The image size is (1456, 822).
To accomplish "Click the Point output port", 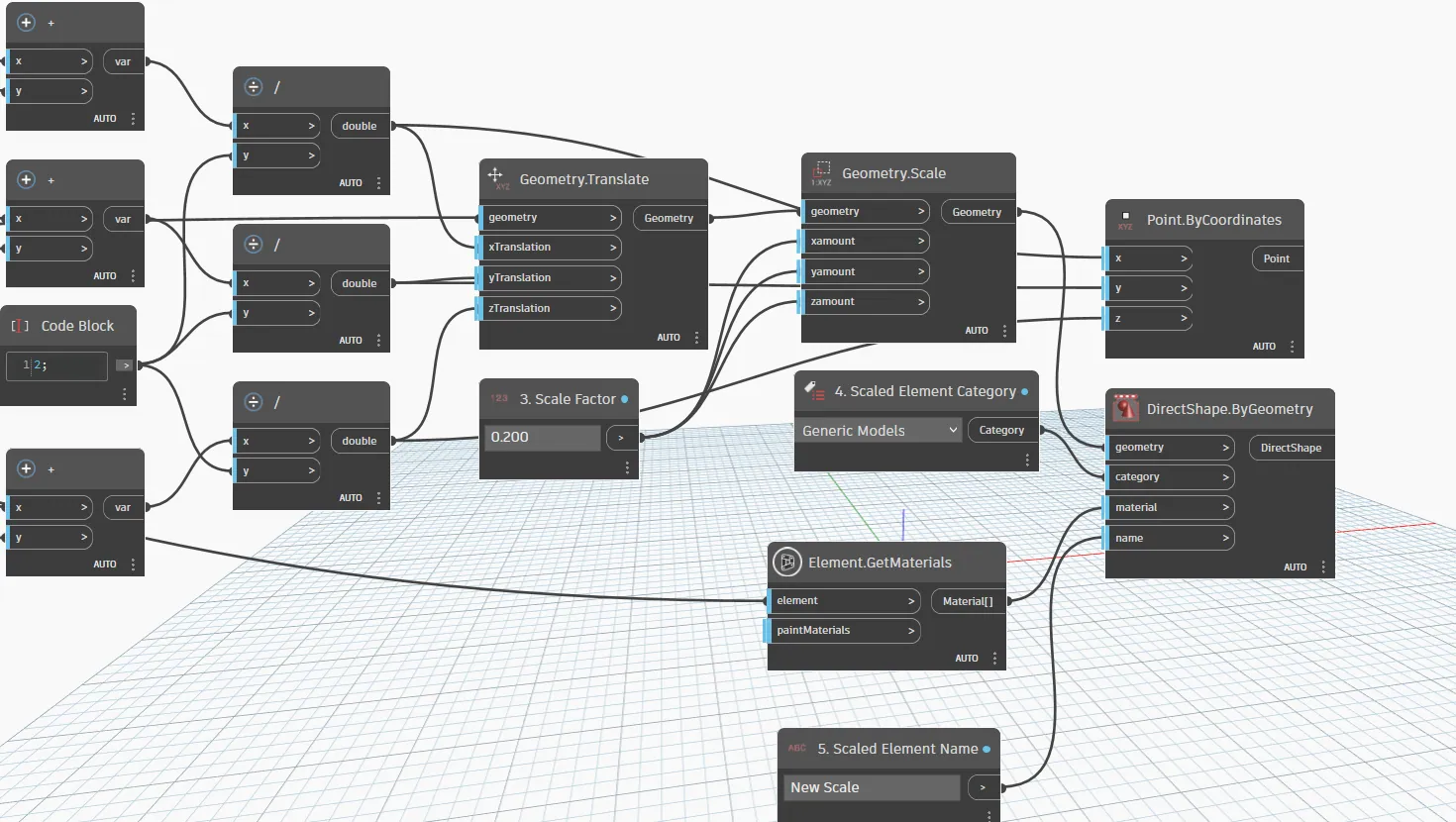I will (1277, 258).
